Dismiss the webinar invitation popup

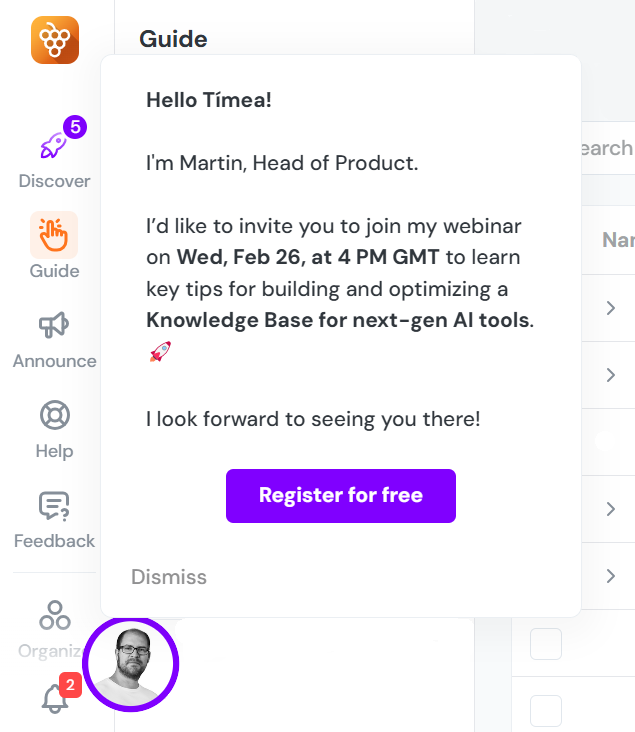(169, 577)
